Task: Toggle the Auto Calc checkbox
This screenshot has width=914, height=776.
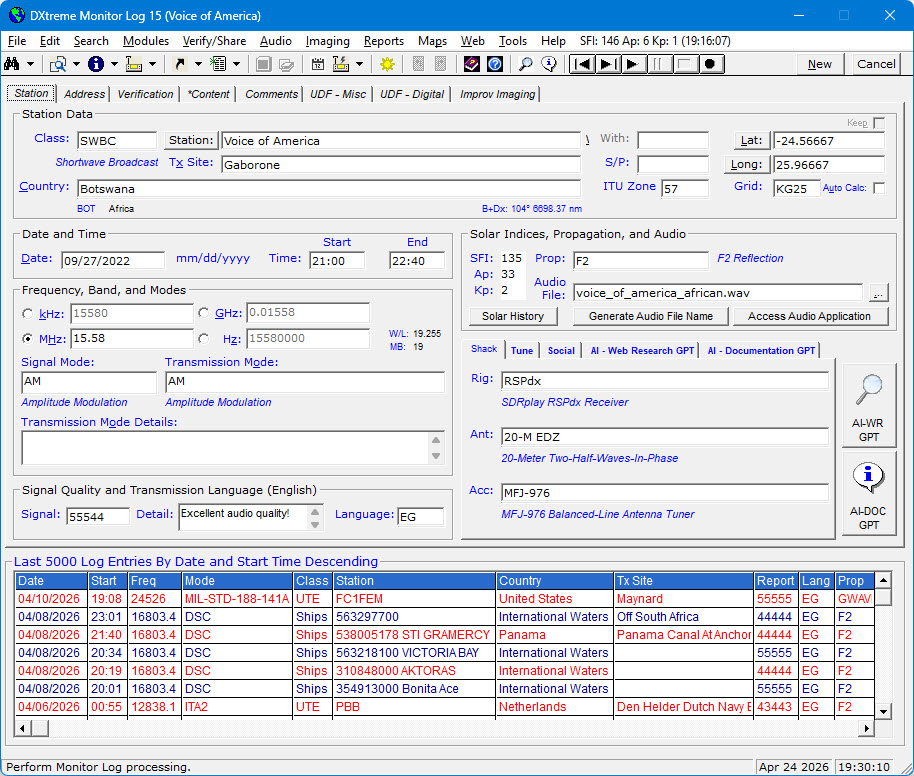Action: point(878,188)
